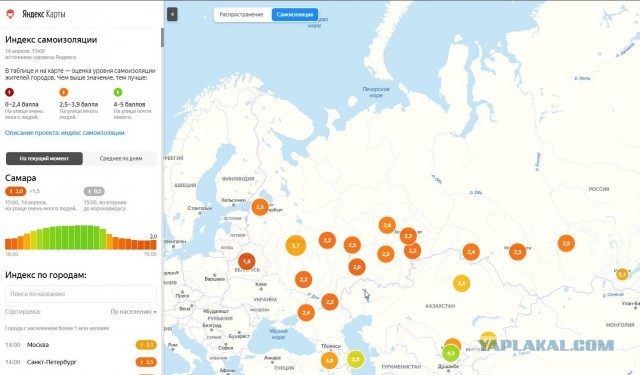Click the green 4–5 баллов legend icon
This screenshot has height=375, width=640.
tap(118, 92)
